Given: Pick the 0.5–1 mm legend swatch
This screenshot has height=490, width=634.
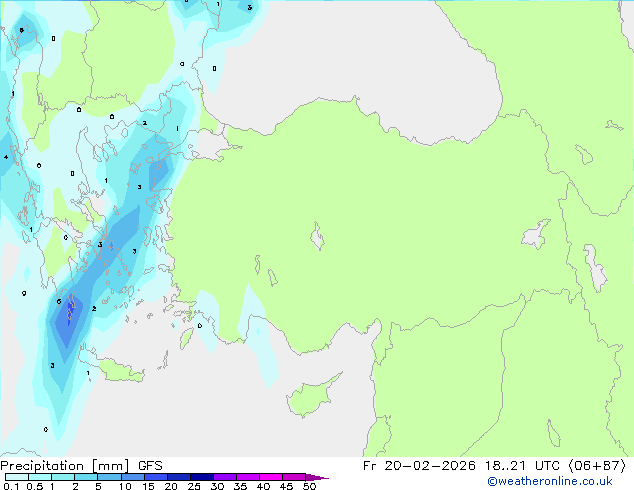Looking at the screenshot, I should pos(40,477).
